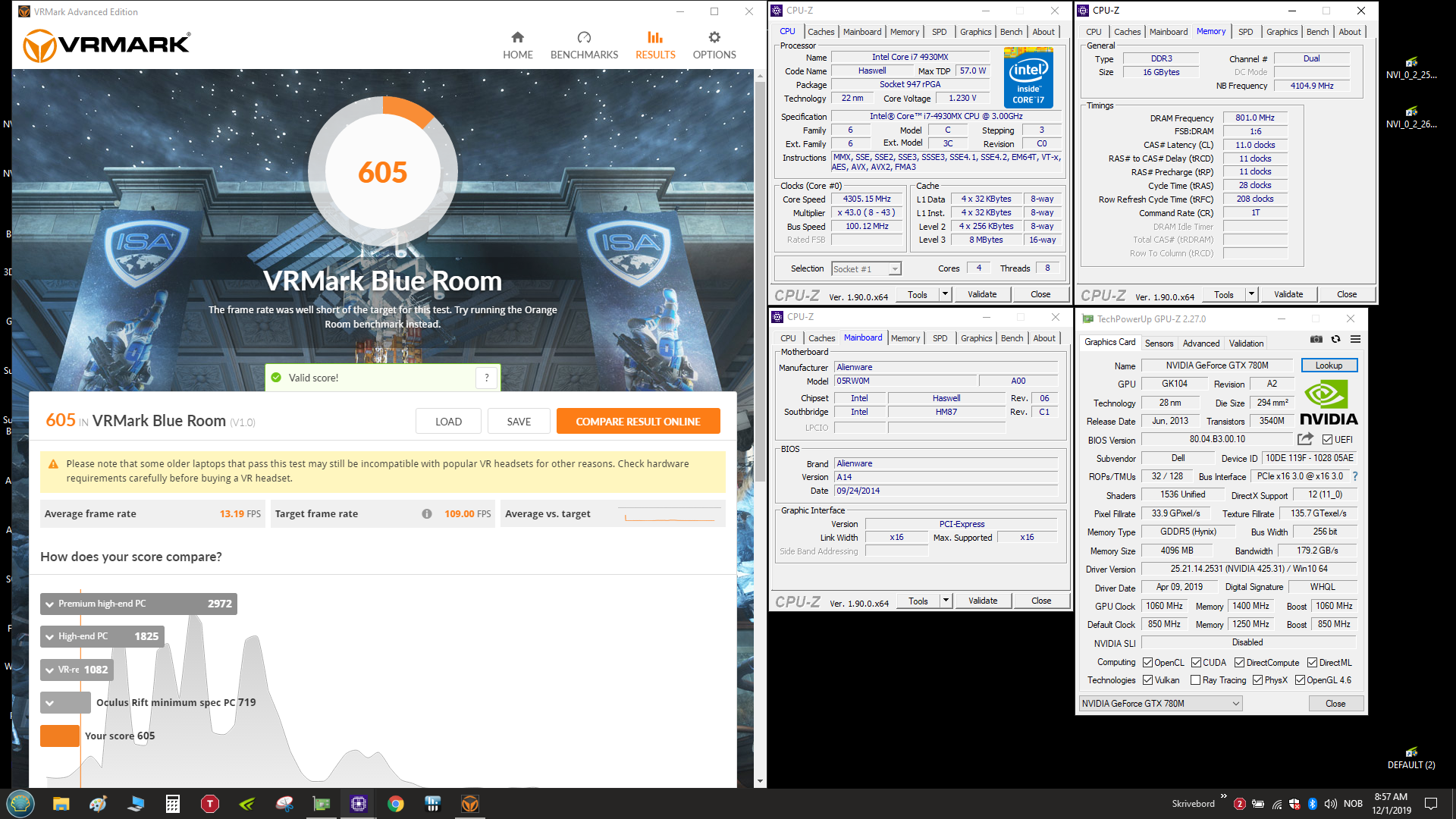Open File Explorer from taskbar

click(61, 804)
